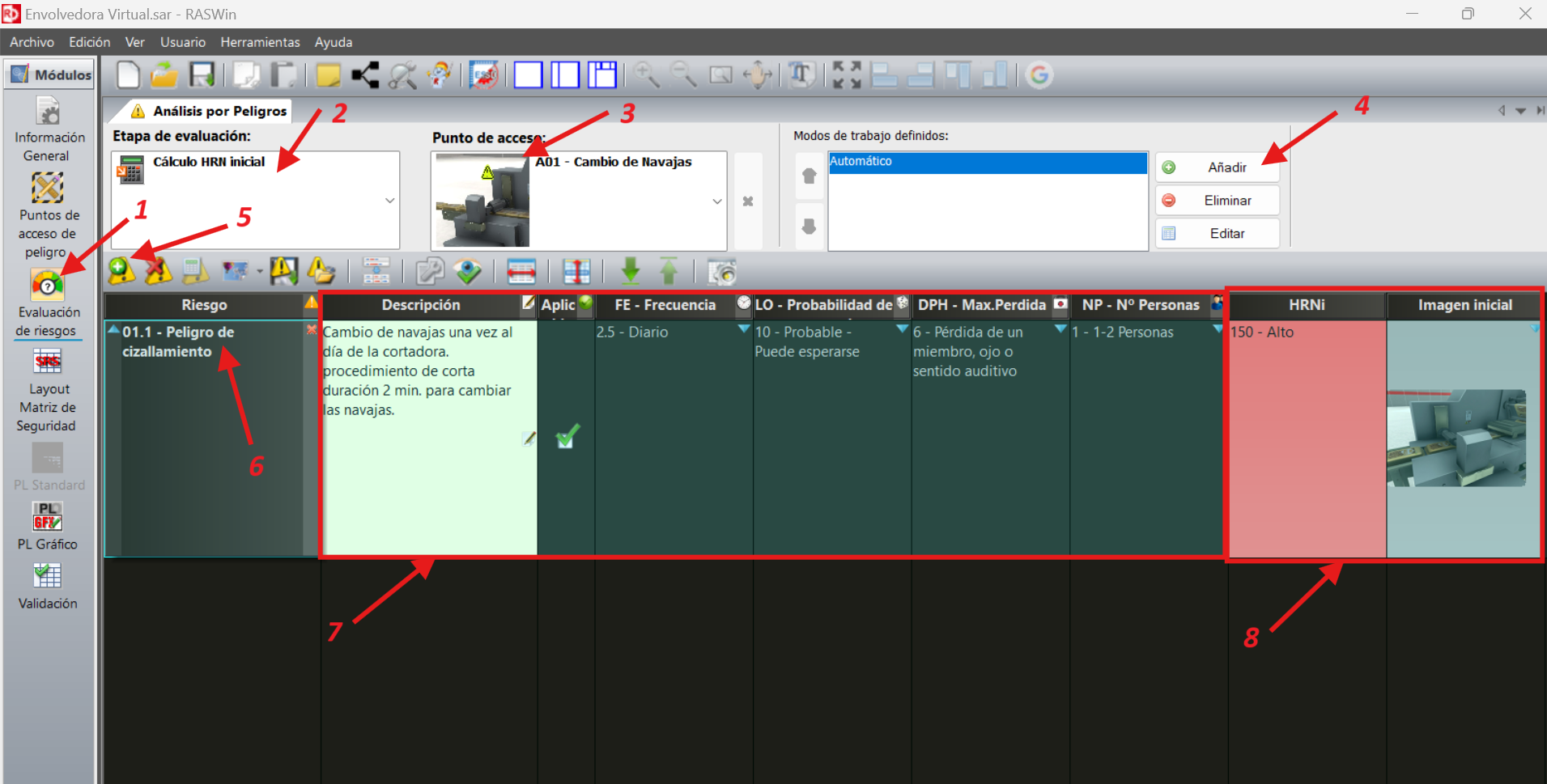Click the New file icon in toolbar
1547x784 pixels.
pyautogui.click(x=128, y=75)
